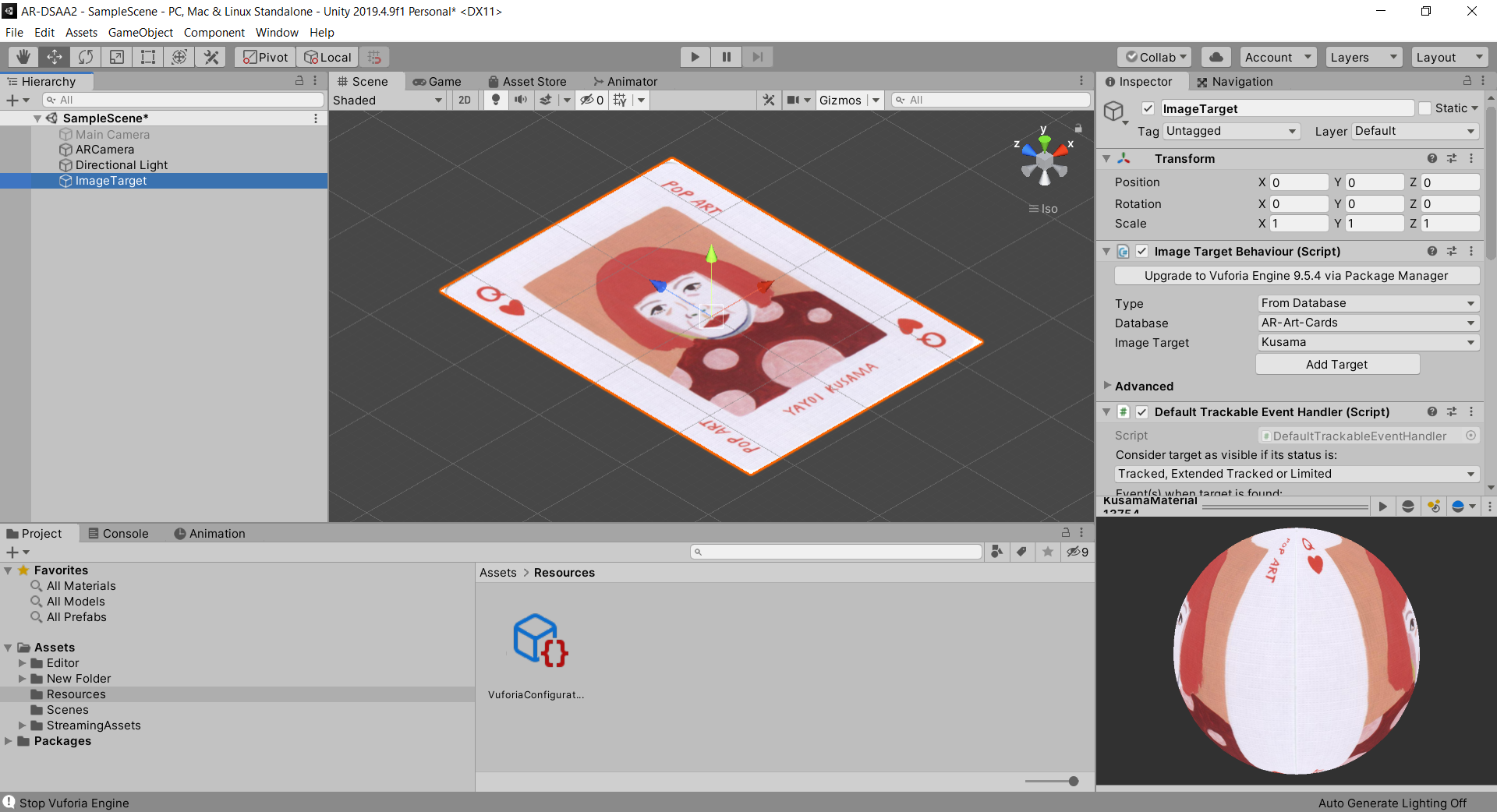
Task: Open the cloud services button
Action: 1216,57
